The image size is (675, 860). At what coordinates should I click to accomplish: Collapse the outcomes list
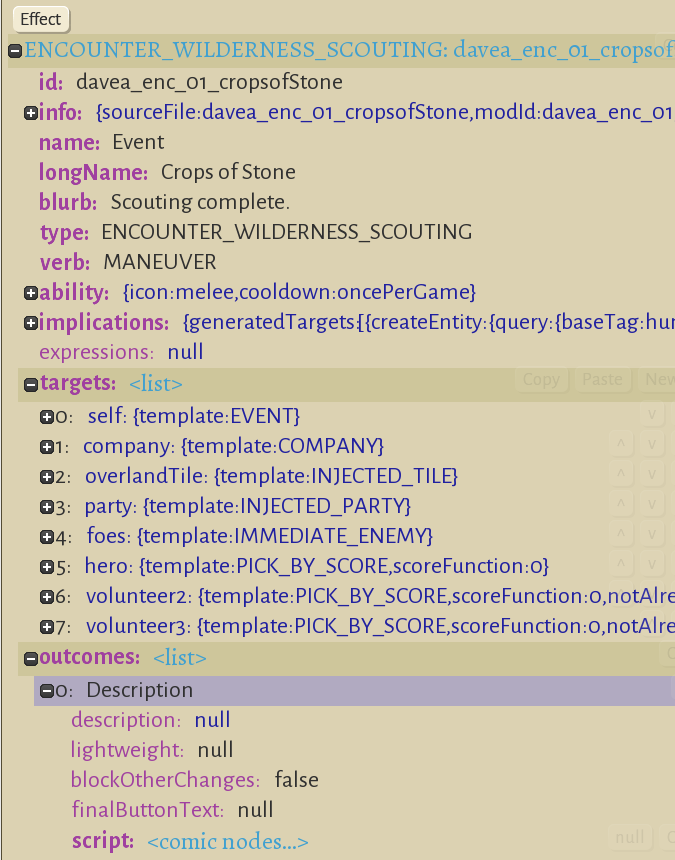[30, 658]
